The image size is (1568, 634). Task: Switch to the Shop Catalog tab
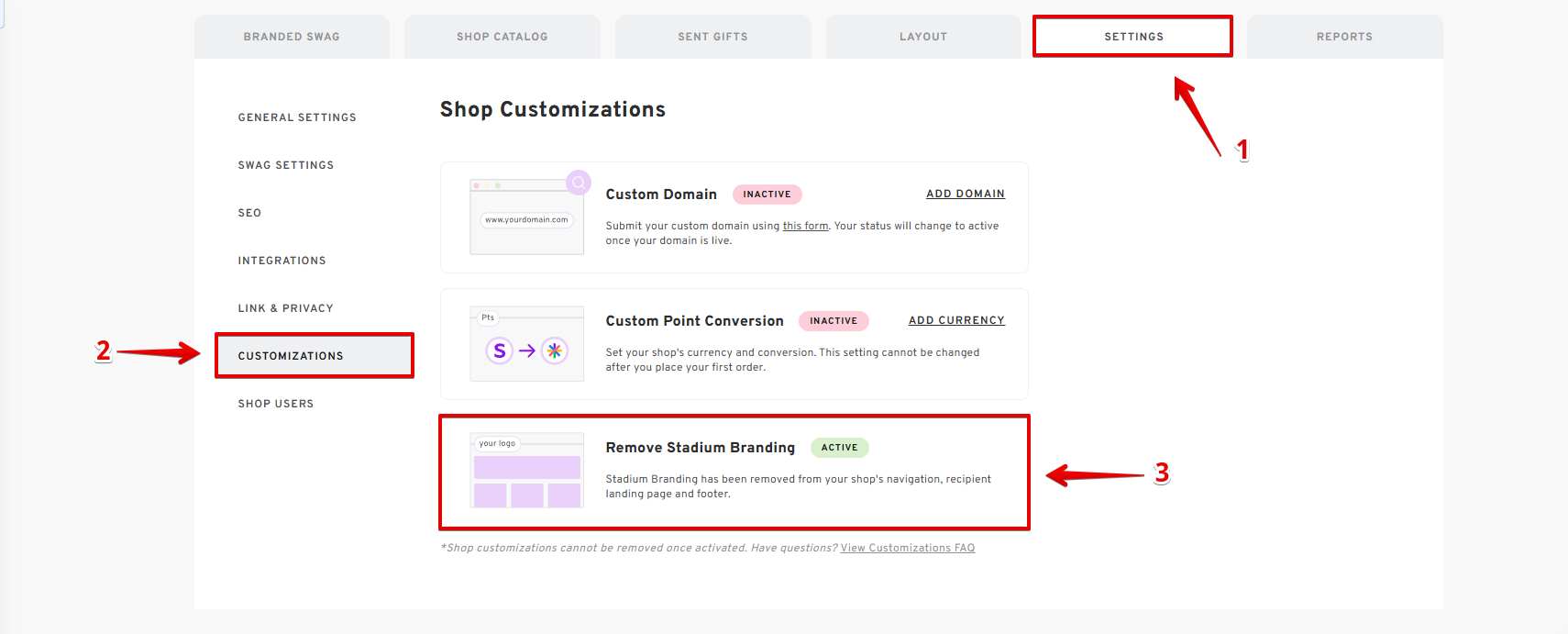[x=502, y=37]
